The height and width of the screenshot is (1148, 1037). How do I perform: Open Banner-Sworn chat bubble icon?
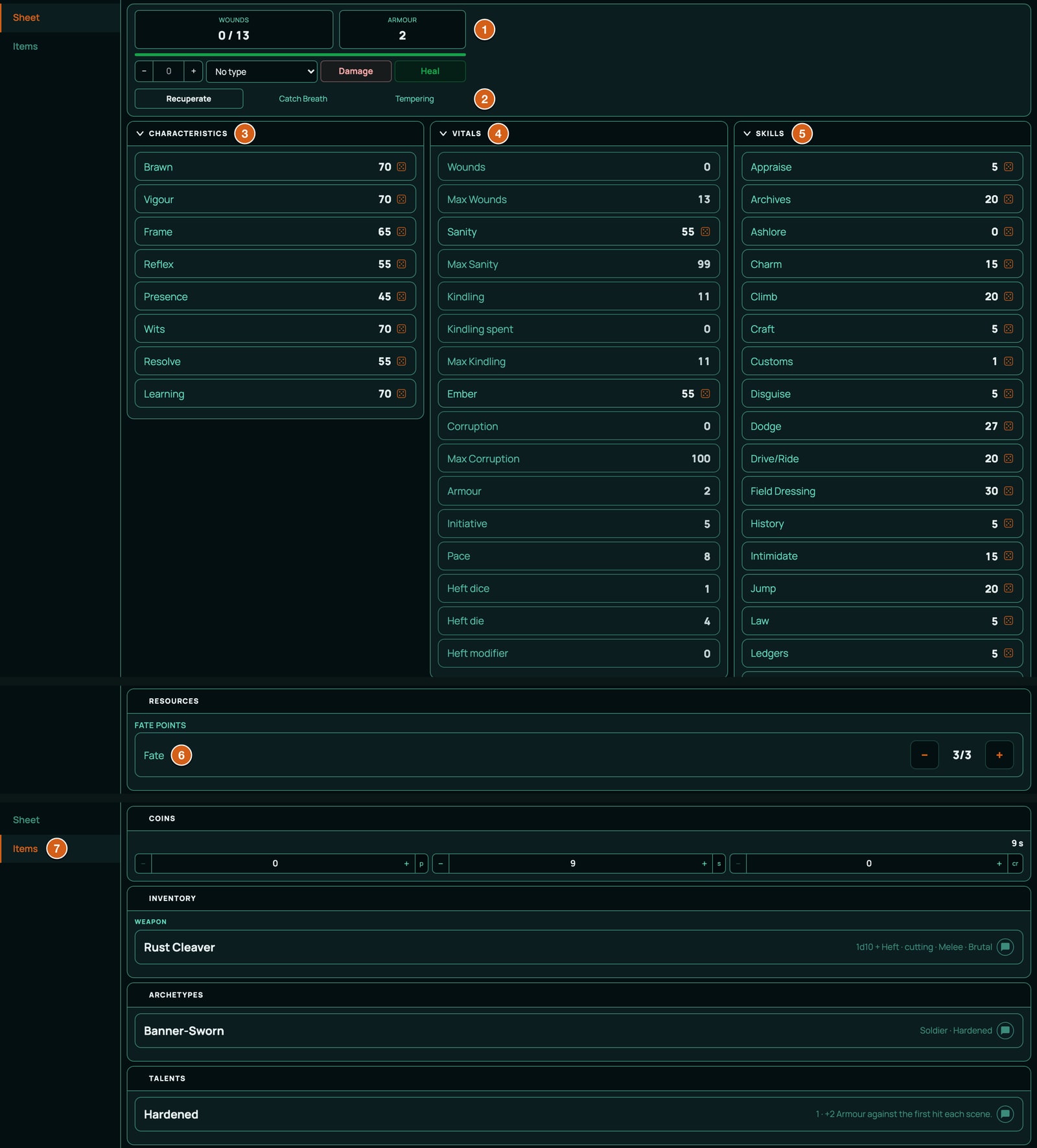tap(1005, 1031)
